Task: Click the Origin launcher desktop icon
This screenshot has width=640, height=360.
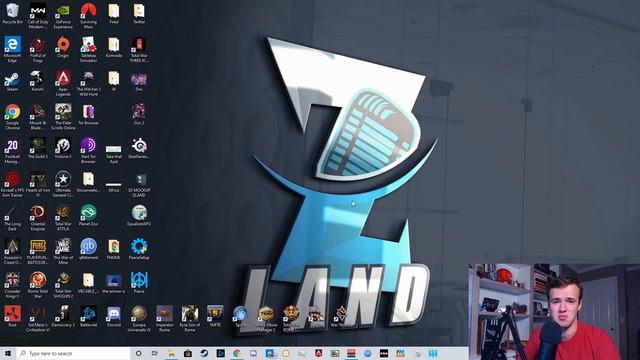Action: click(63, 47)
